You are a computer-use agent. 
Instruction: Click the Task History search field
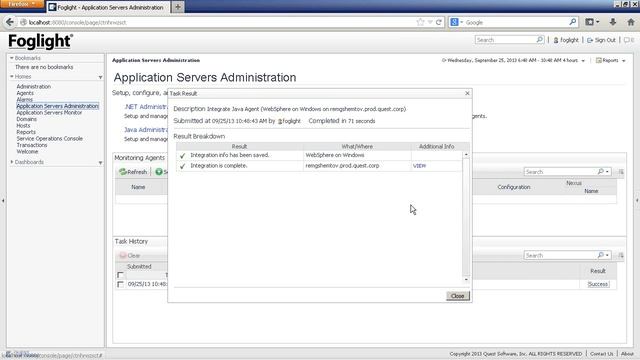(560, 256)
